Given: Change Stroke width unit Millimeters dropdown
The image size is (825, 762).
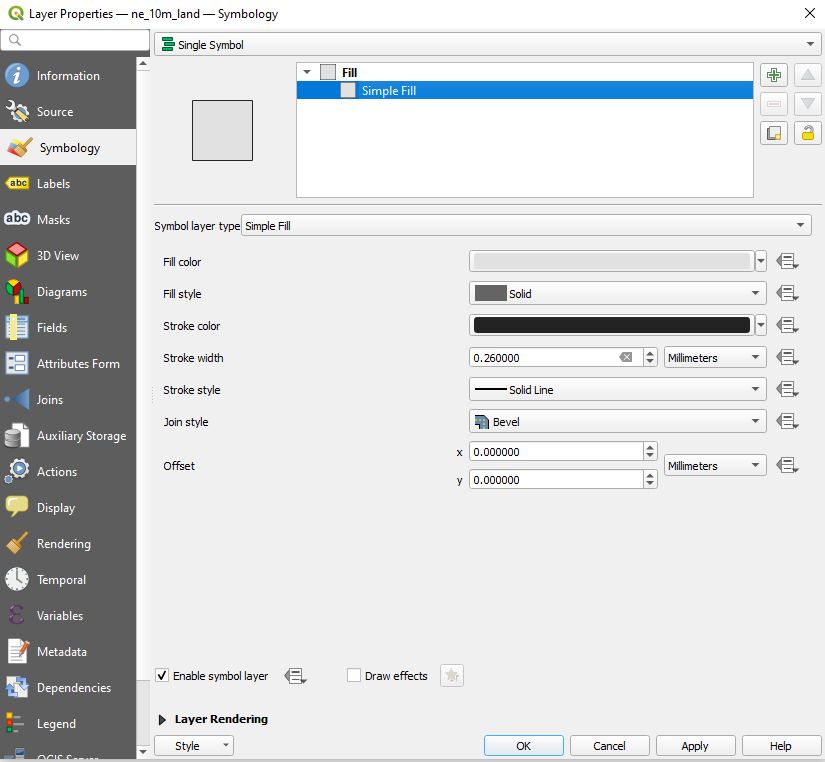Looking at the screenshot, I should click(x=715, y=358).
